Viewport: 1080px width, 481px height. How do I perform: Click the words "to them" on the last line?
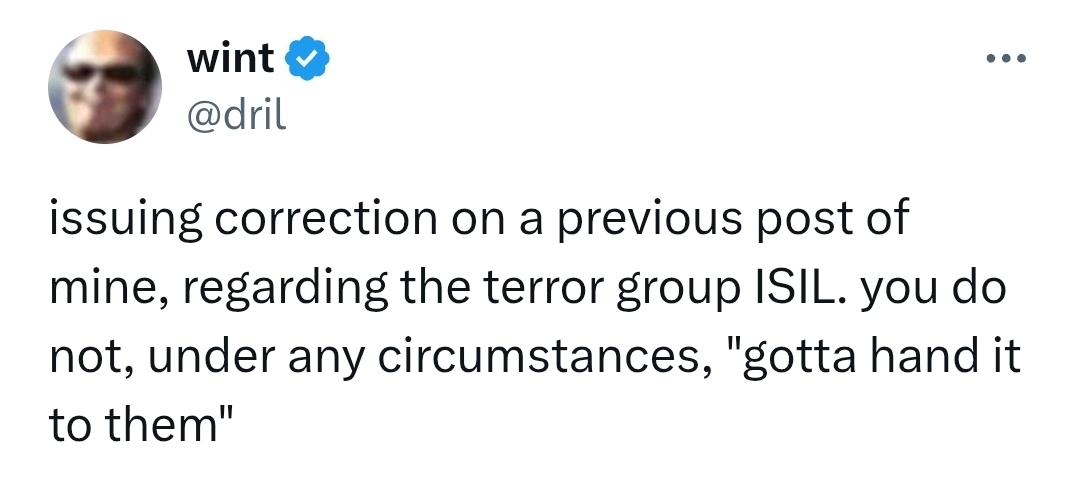pyautogui.click(x=135, y=427)
